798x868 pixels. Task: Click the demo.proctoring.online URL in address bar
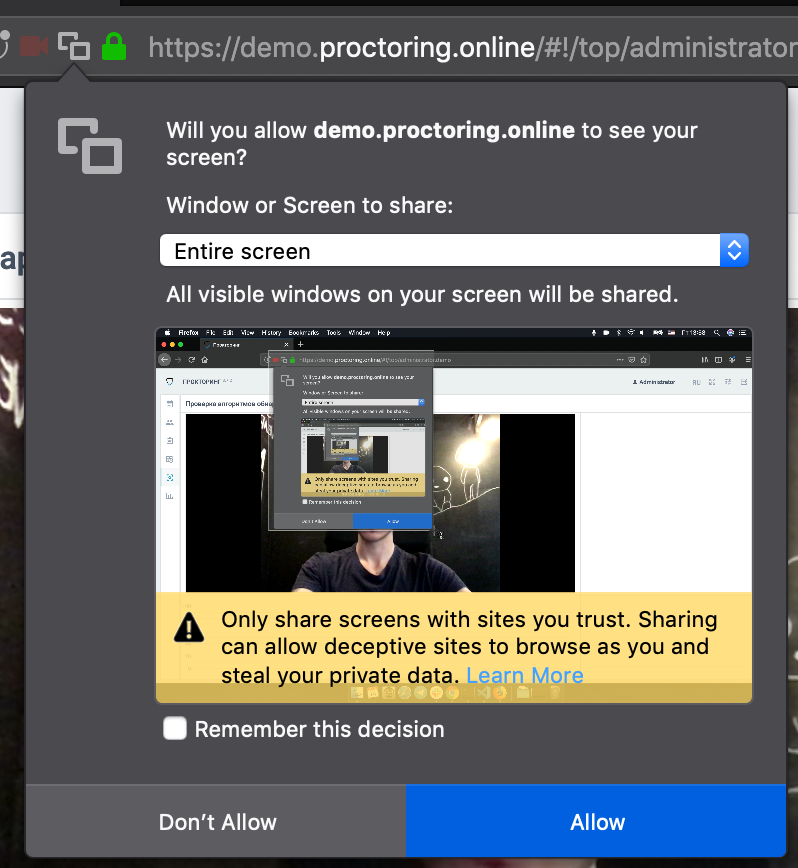[473, 48]
